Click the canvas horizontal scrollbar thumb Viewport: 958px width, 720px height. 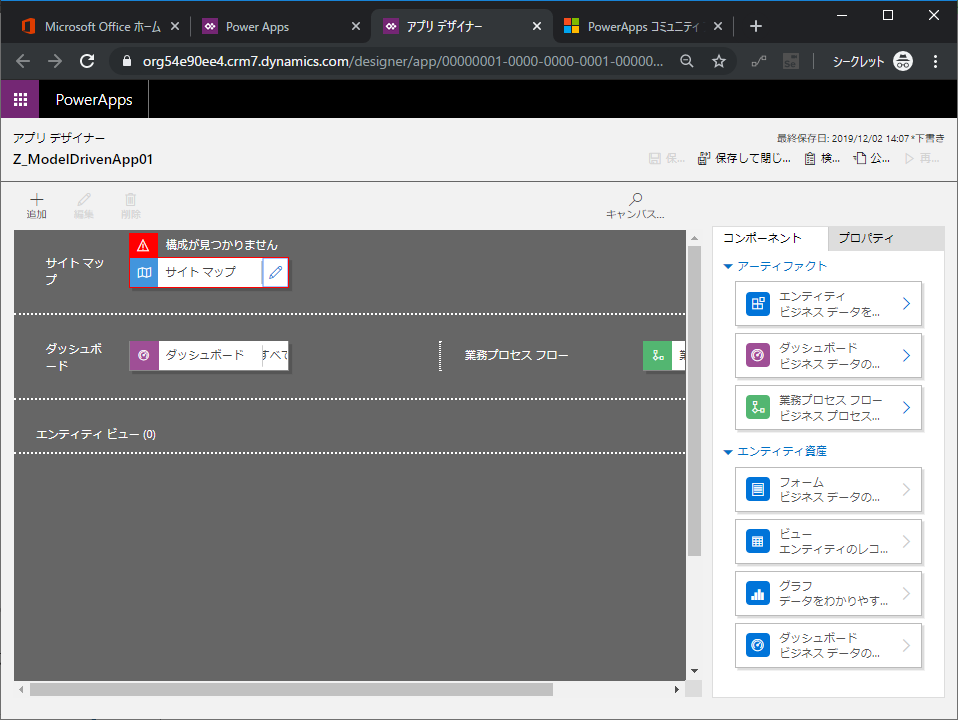point(291,689)
